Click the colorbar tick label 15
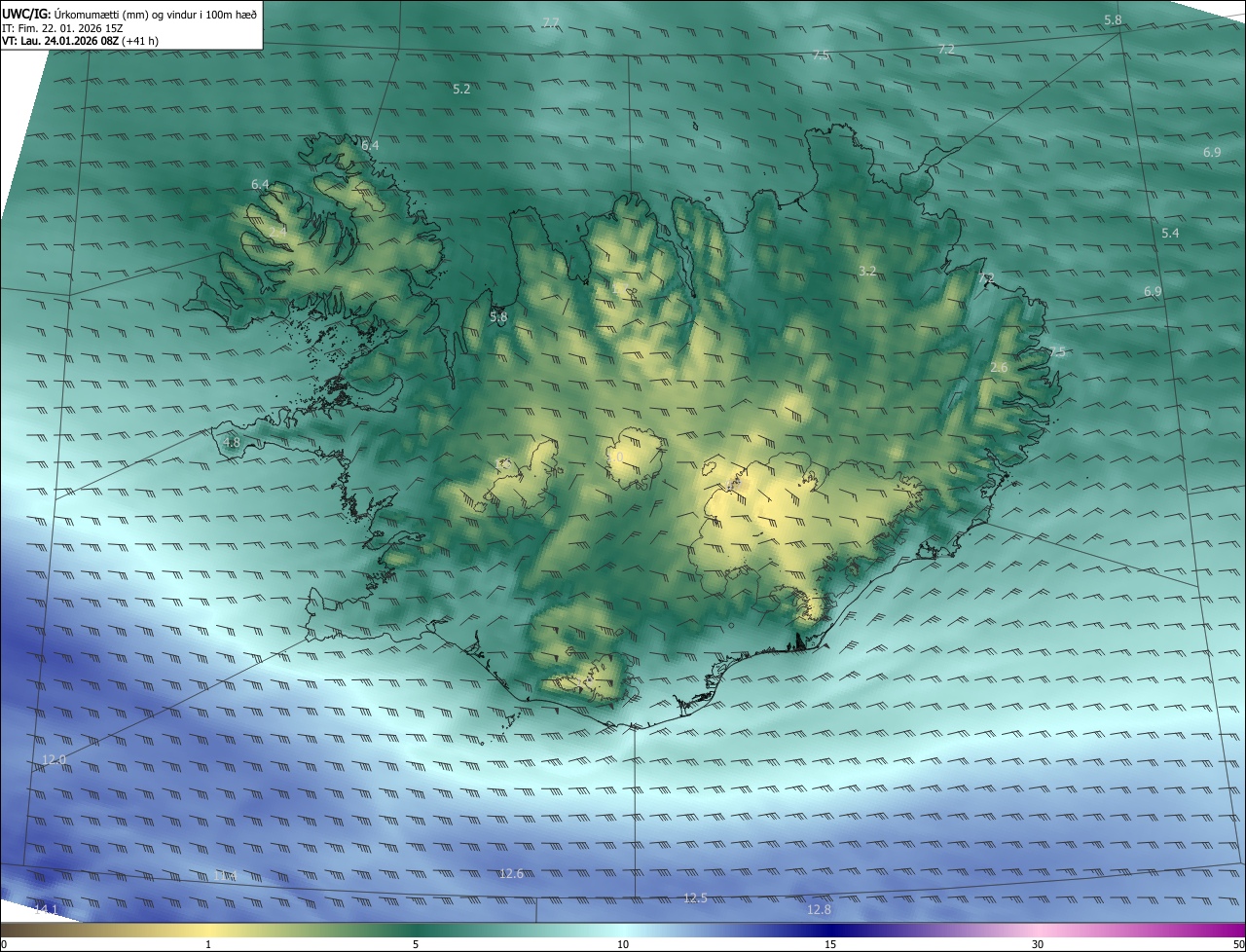The width and height of the screenshot is (1246, 952). (x=830, y=944)
